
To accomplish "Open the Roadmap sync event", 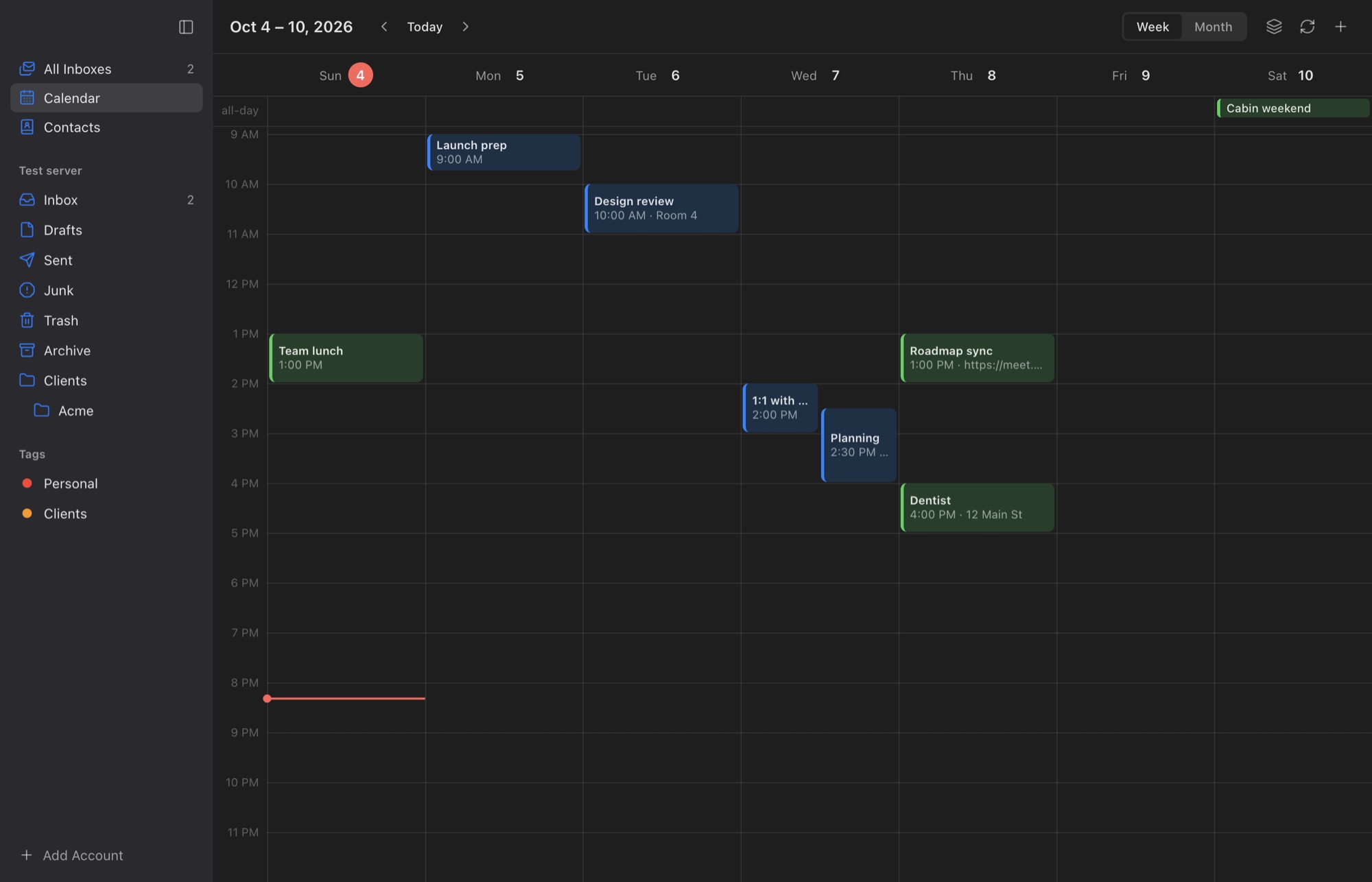I will [x=977, y=358].
